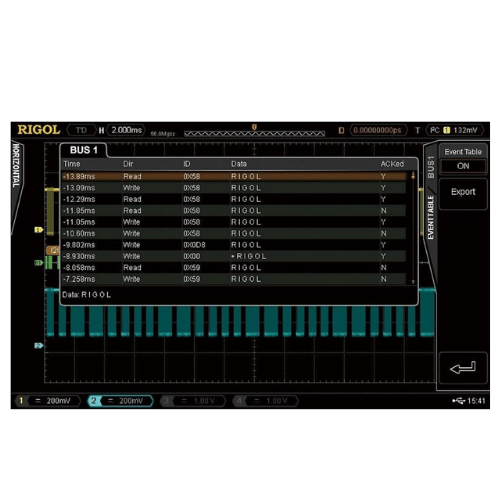Toggle Event Table ON setting

pyautogui.click(x=463, y=166)
